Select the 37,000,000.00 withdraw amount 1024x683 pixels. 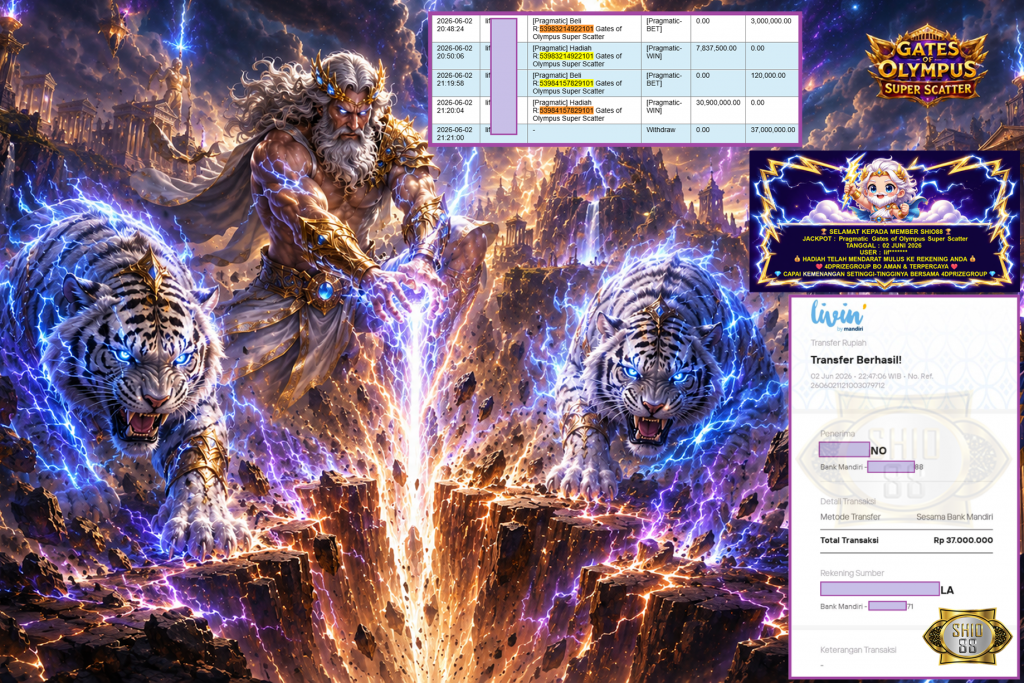tap(773, 130)
